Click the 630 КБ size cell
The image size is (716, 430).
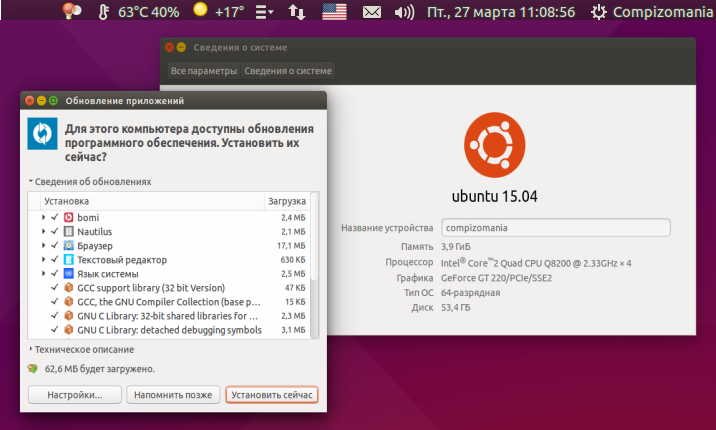pyautogui.click(x=293, y=260)
